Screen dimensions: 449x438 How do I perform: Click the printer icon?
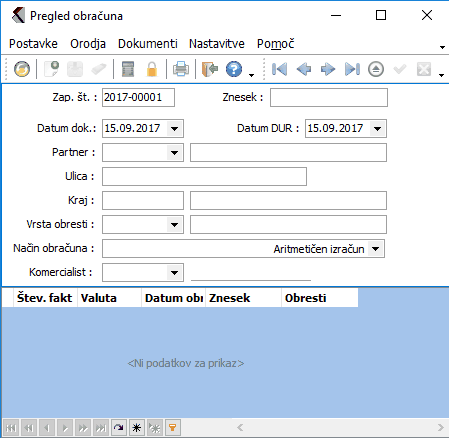pyautogui.click(x=181, y=69)
